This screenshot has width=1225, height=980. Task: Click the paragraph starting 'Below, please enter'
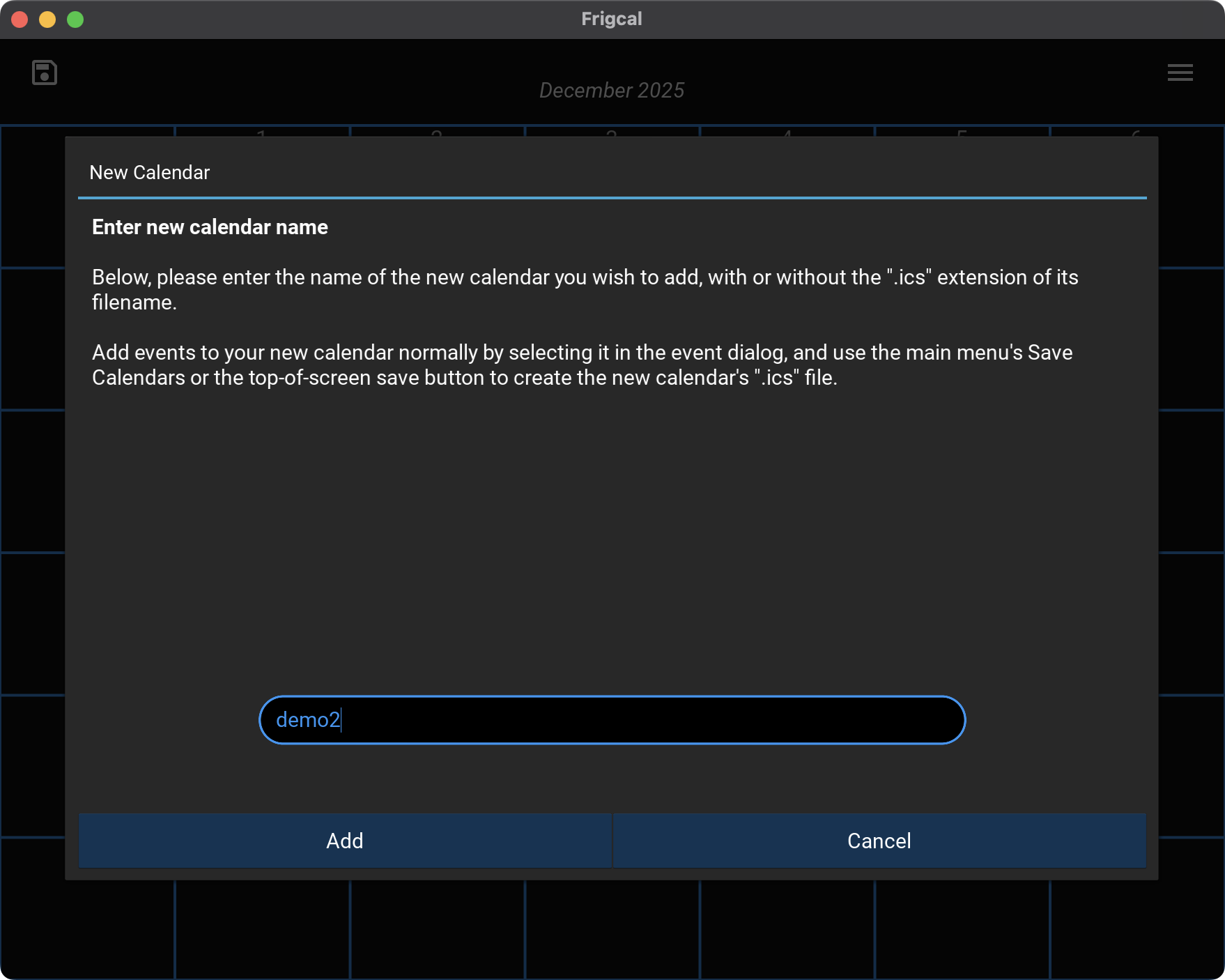[x=585, y=290]
